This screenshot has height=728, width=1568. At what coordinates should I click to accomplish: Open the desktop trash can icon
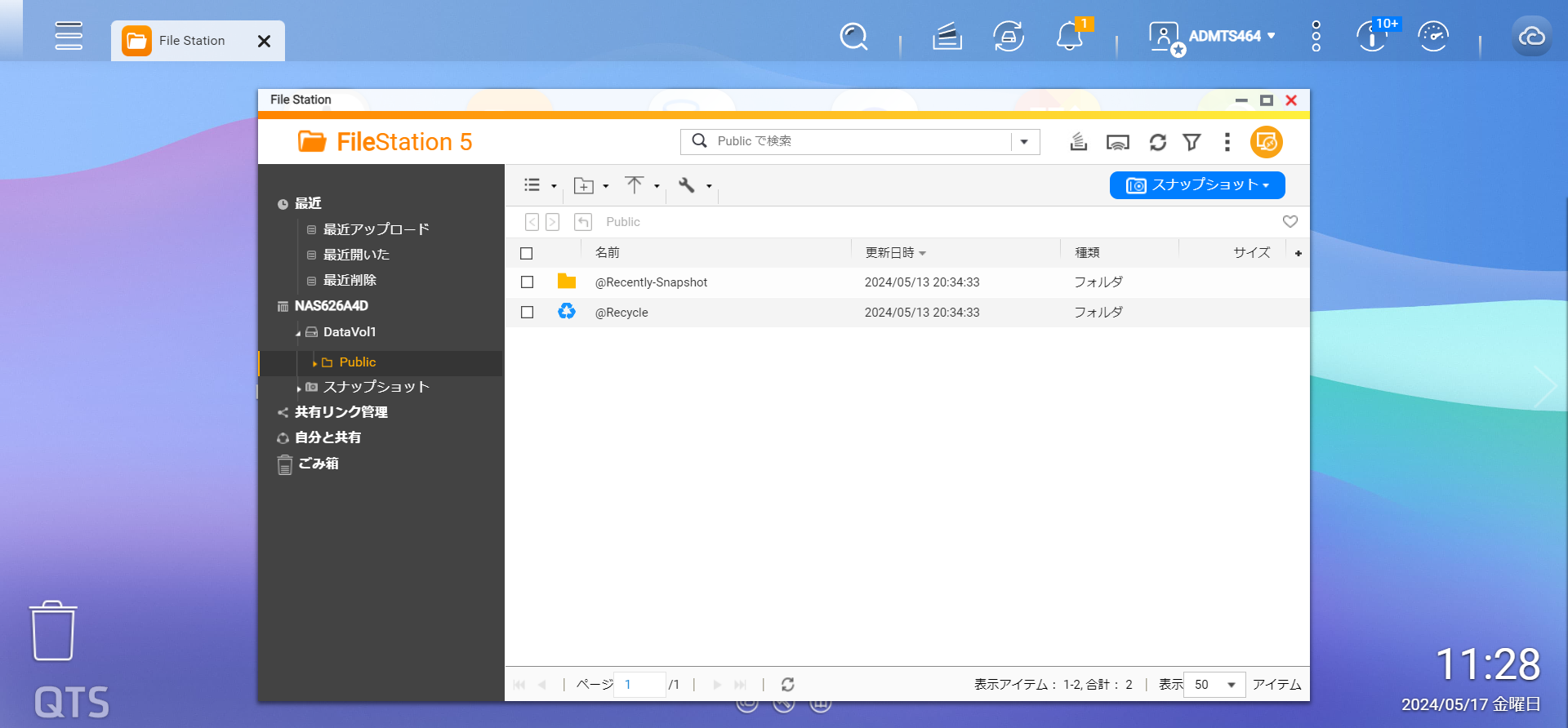pyautogui.click(x=53, y=631)
